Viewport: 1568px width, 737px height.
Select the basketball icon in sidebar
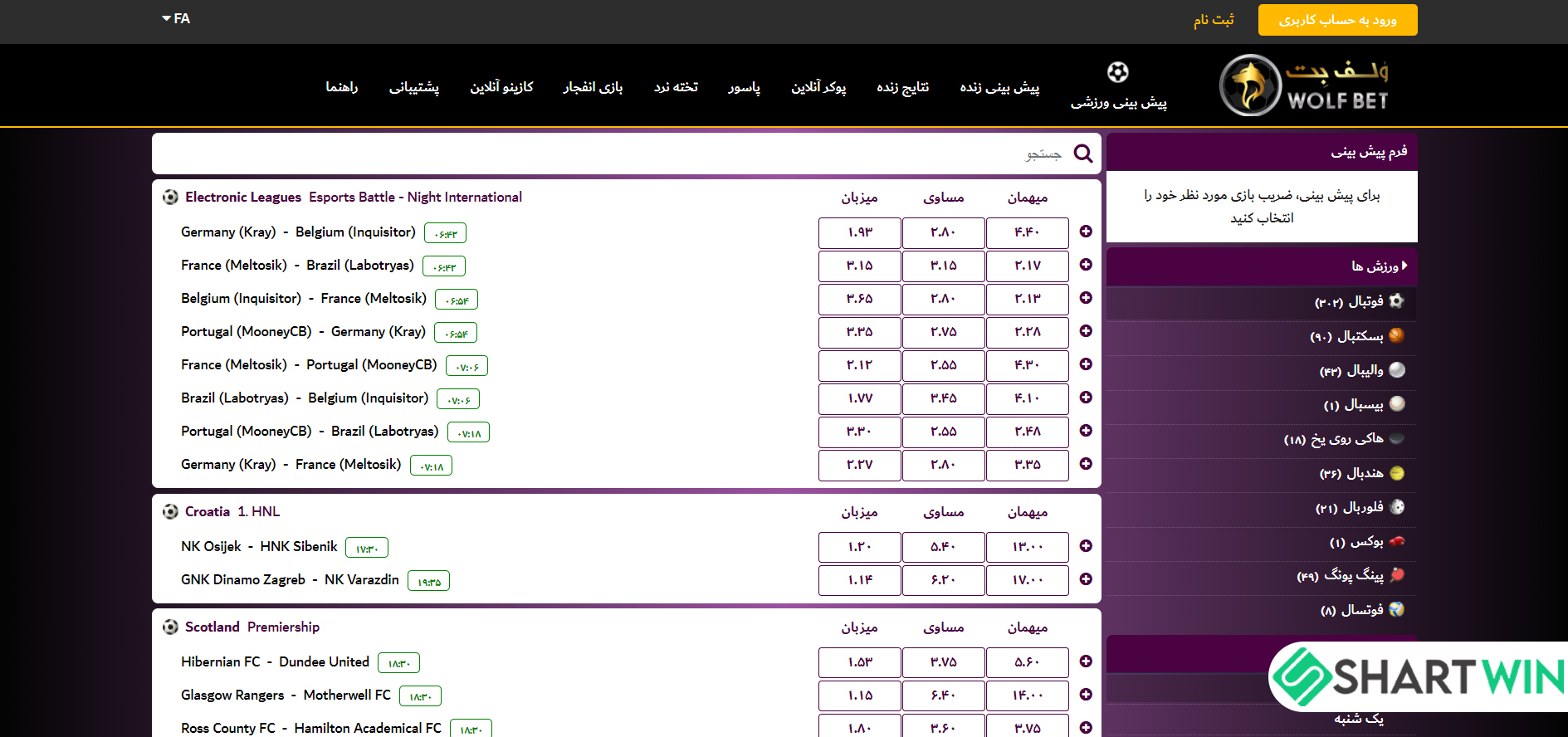[1397, 335]
